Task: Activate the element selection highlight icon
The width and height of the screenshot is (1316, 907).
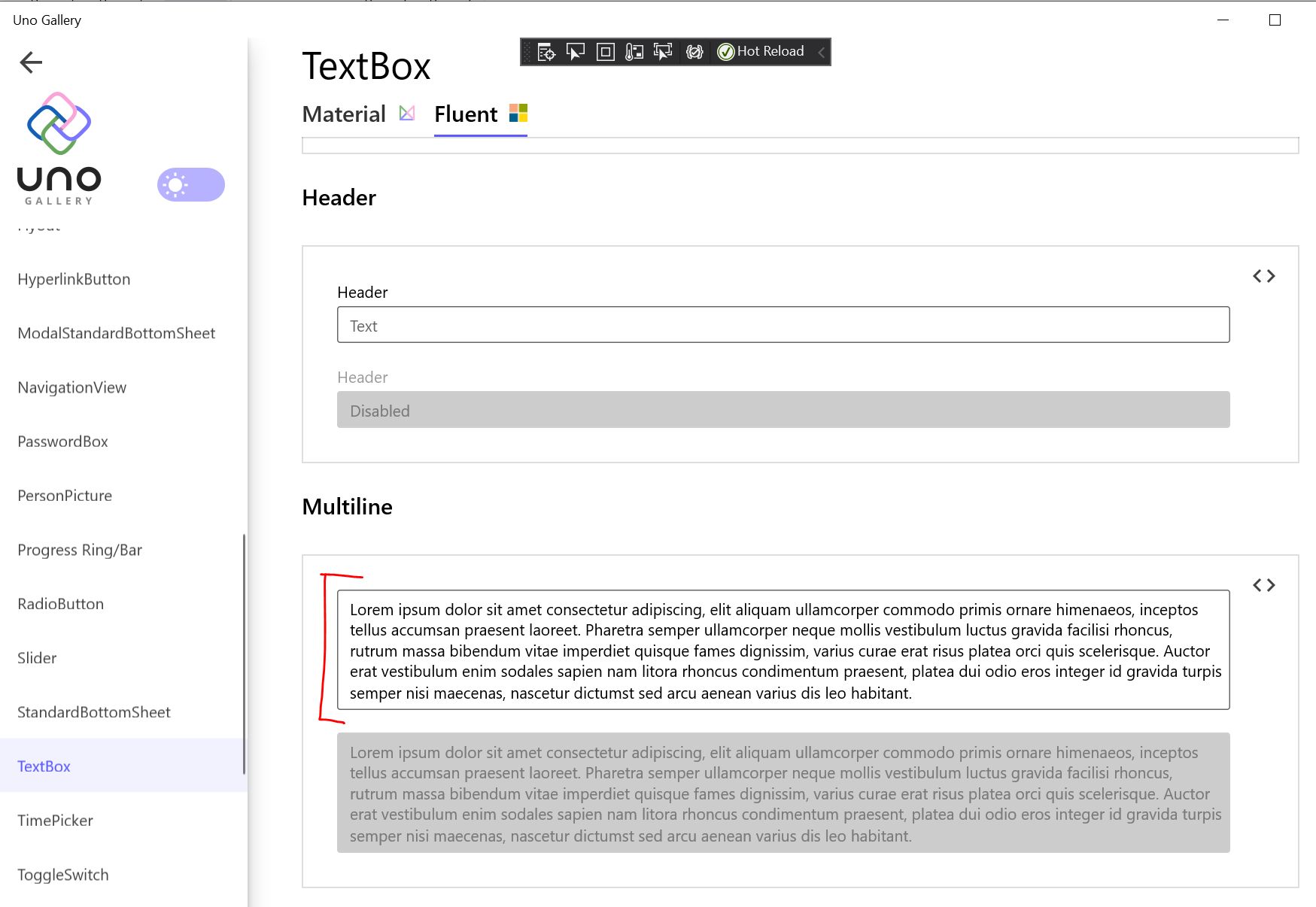Action: click(663, 52)
